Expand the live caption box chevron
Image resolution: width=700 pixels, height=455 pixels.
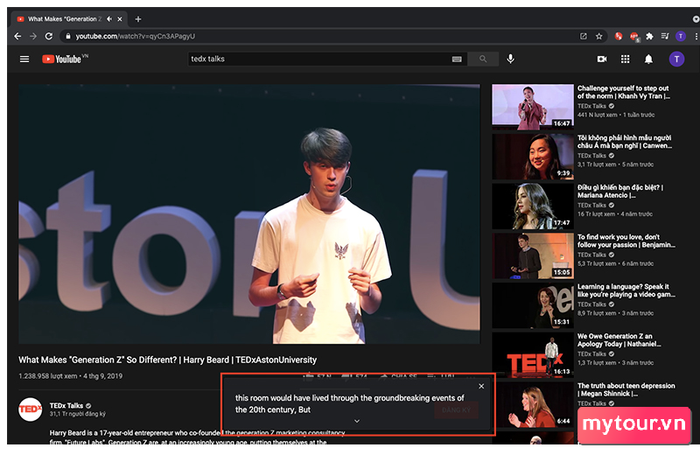357,421
